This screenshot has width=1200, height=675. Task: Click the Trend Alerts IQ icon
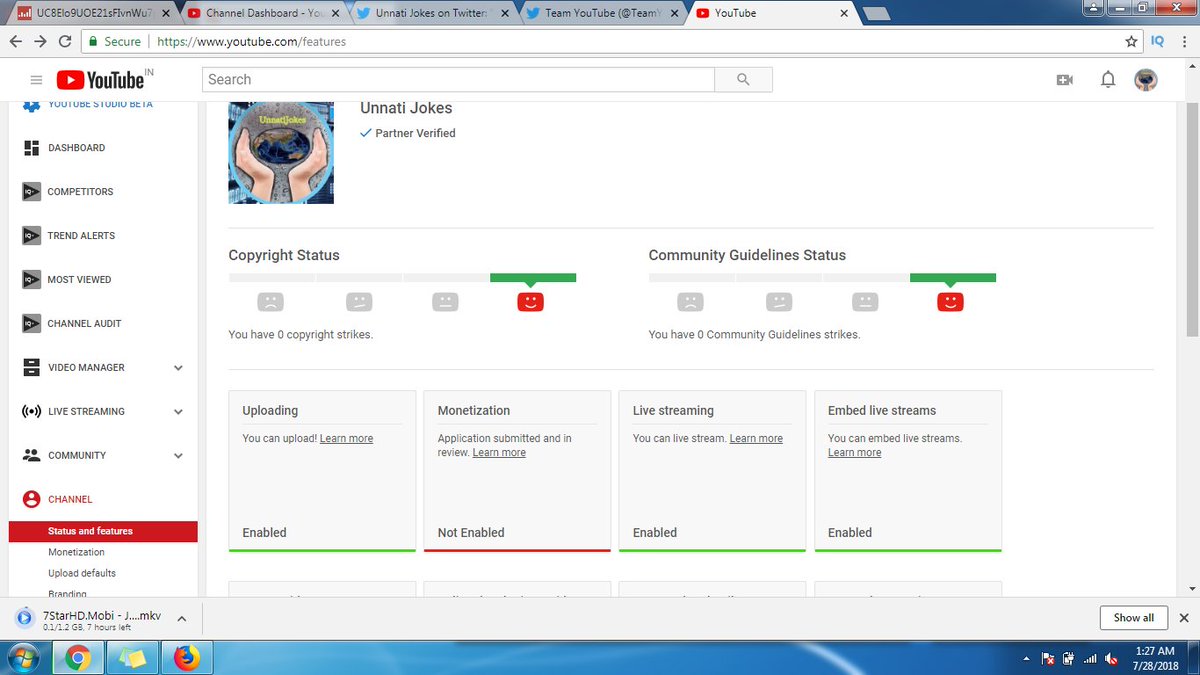(31, 236)
